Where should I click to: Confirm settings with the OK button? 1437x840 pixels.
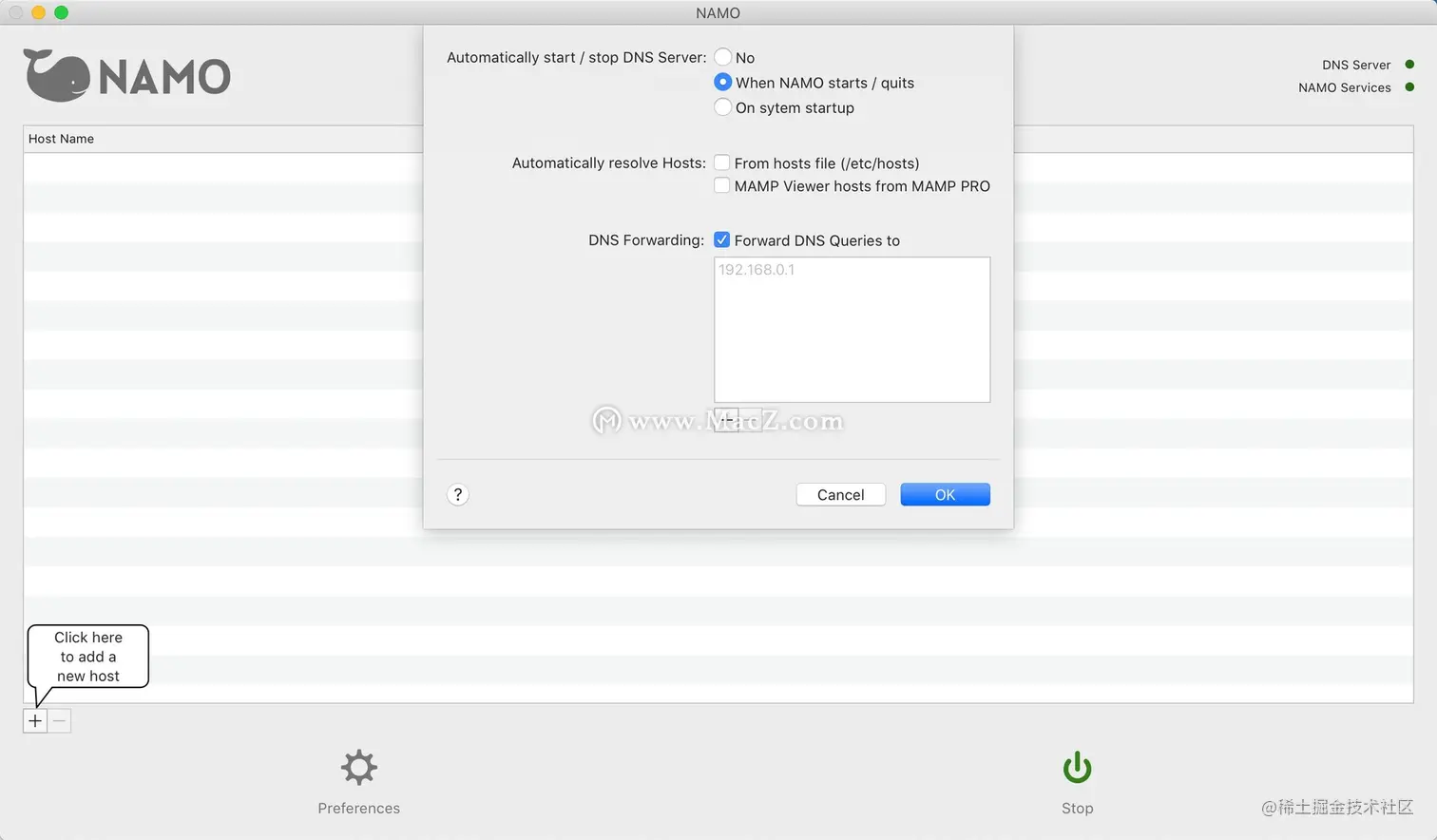tap(946, 494)
